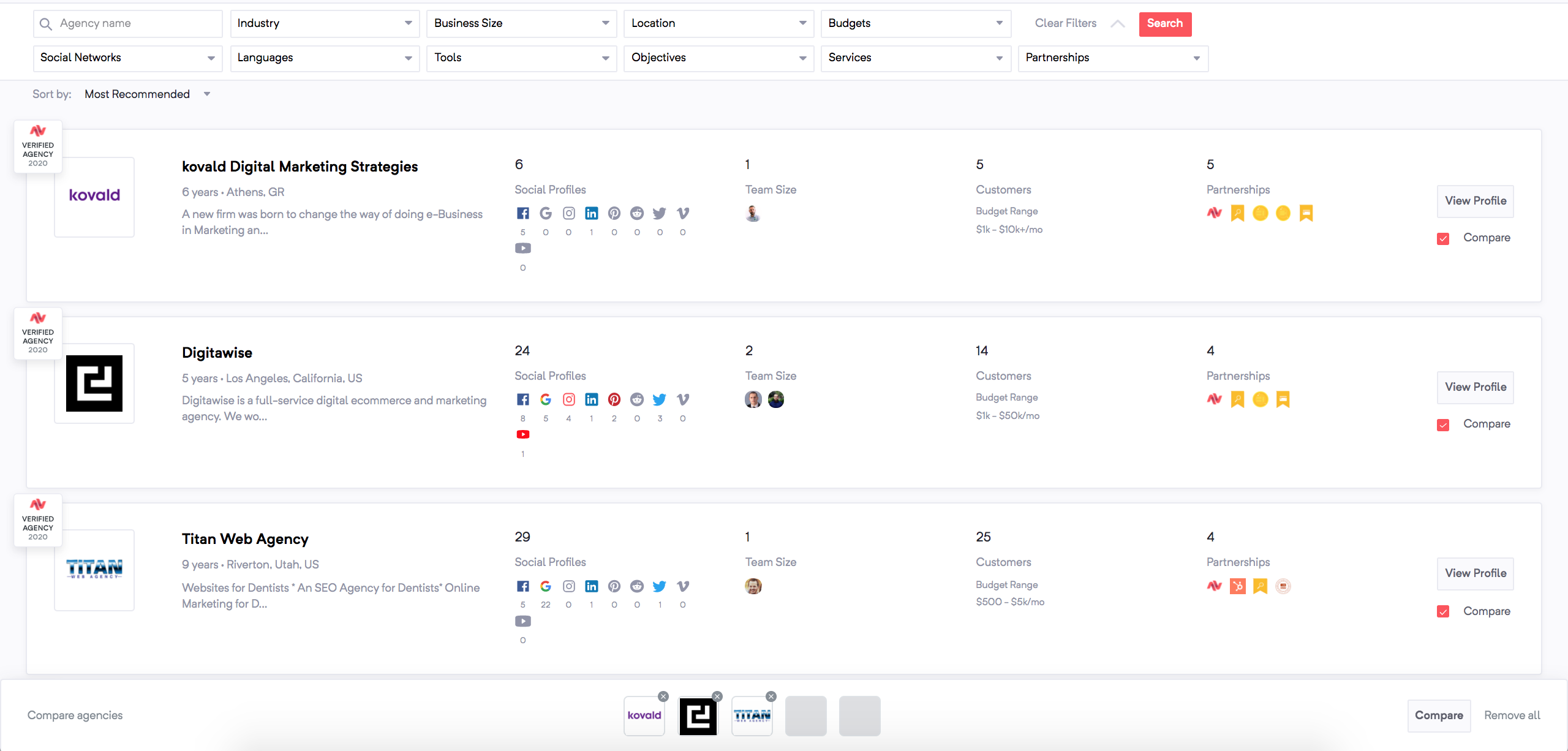Image resolution: width=1568 pixels, height=751 pixels.
Task: Remove Titan from the compare bar
Action: 771,696
